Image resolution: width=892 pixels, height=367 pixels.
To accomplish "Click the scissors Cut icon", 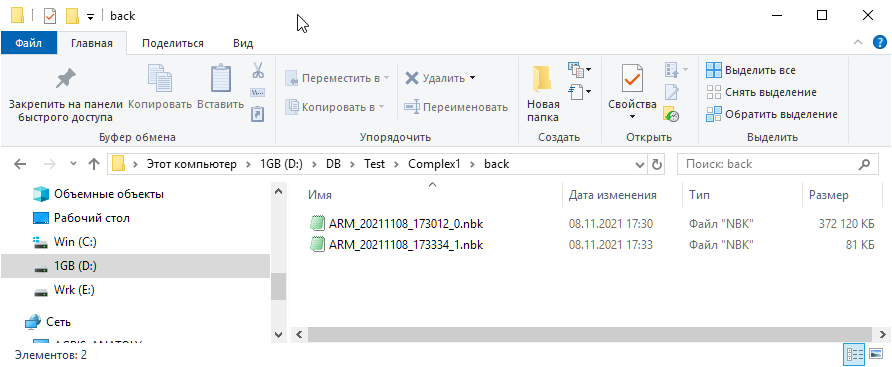I will click(x=258, y=71).
